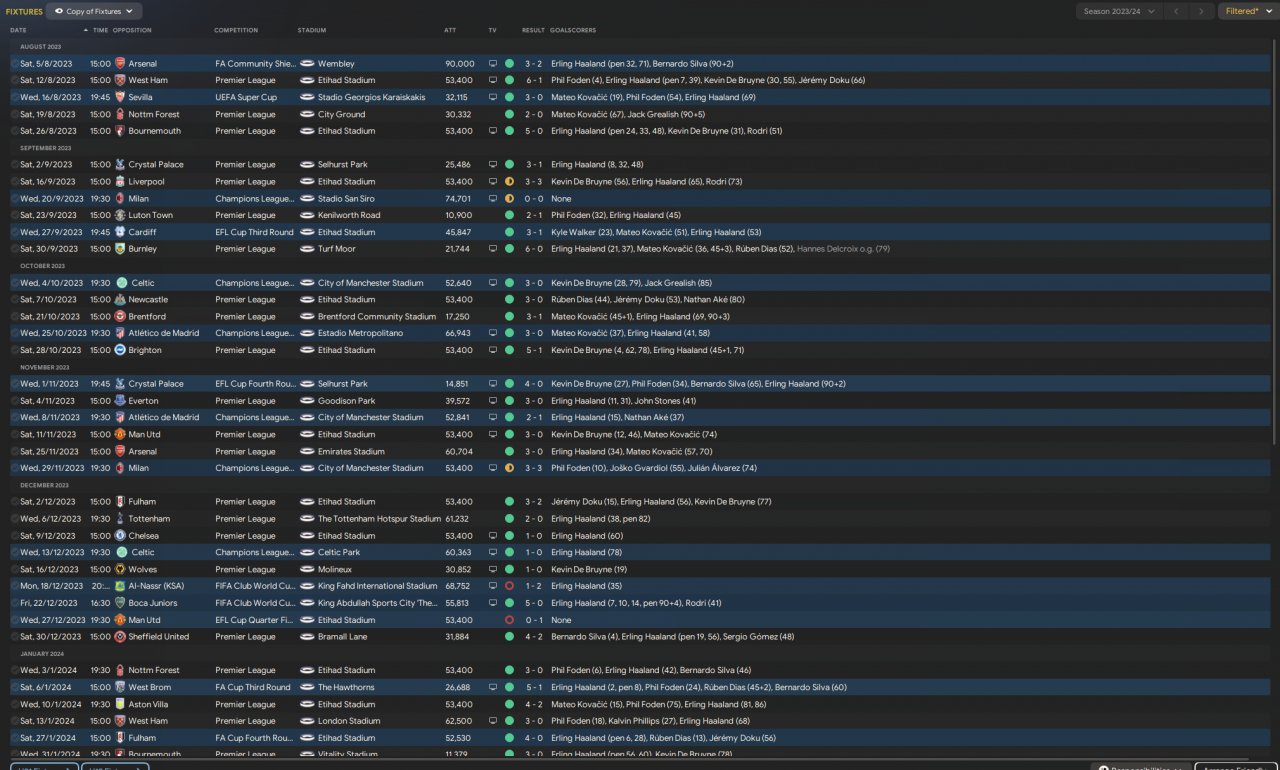Go to the next season with the right arrow
This screenshot has width=1280, height=770.
(x=1201, y=11)
